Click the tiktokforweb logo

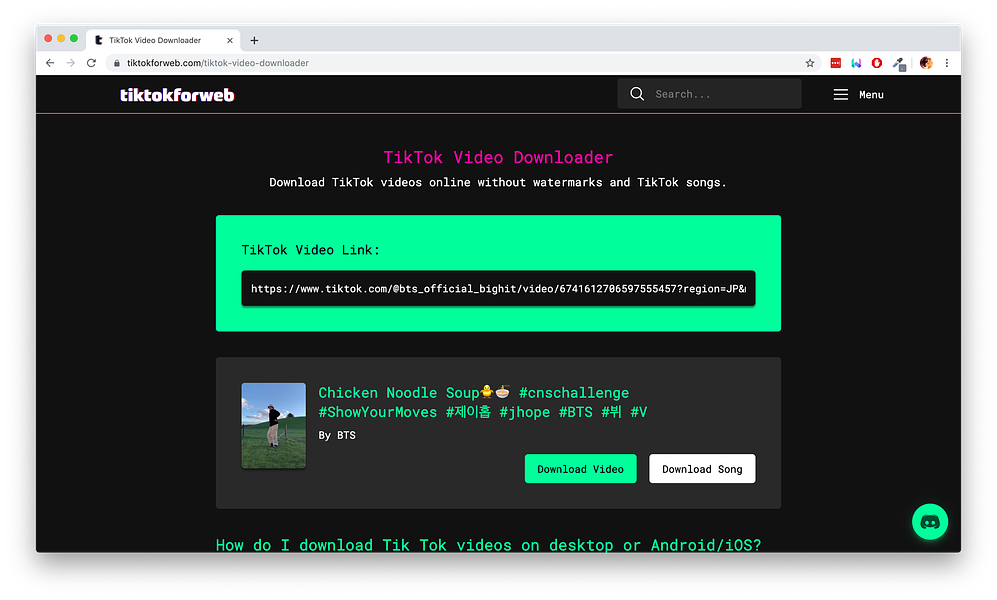click(x=177, y=95)
